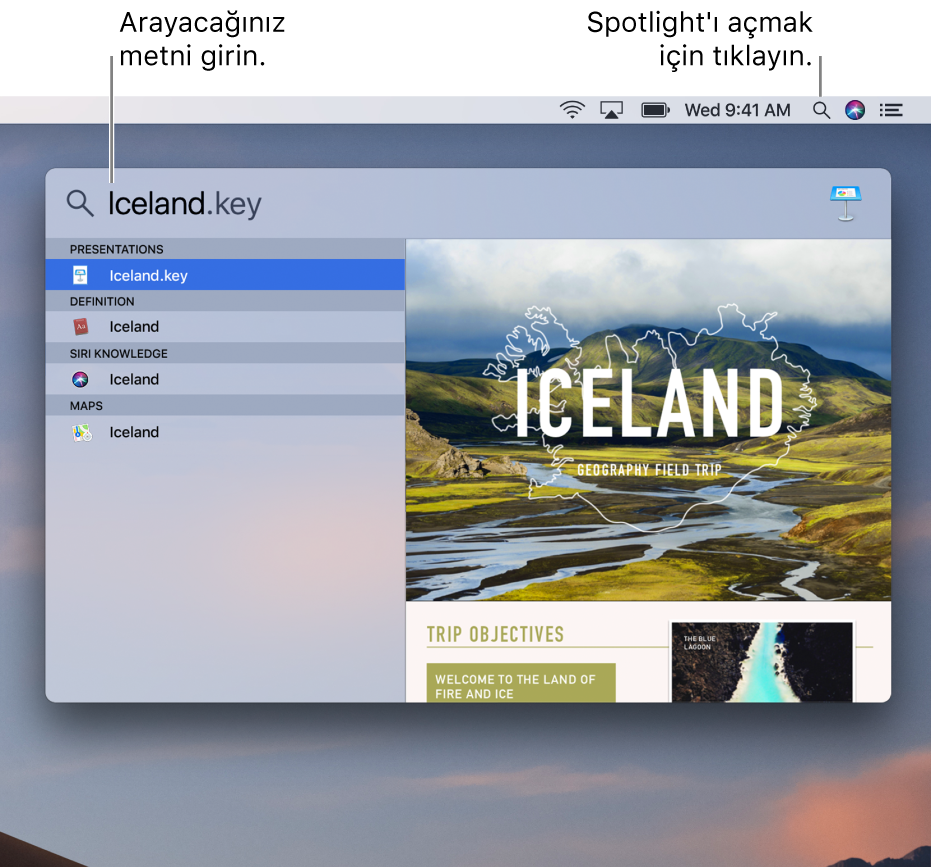Activate Siri from the menu bar
Image resolution: width=931 pixels, height=867 pixels.
pos(854,110)
